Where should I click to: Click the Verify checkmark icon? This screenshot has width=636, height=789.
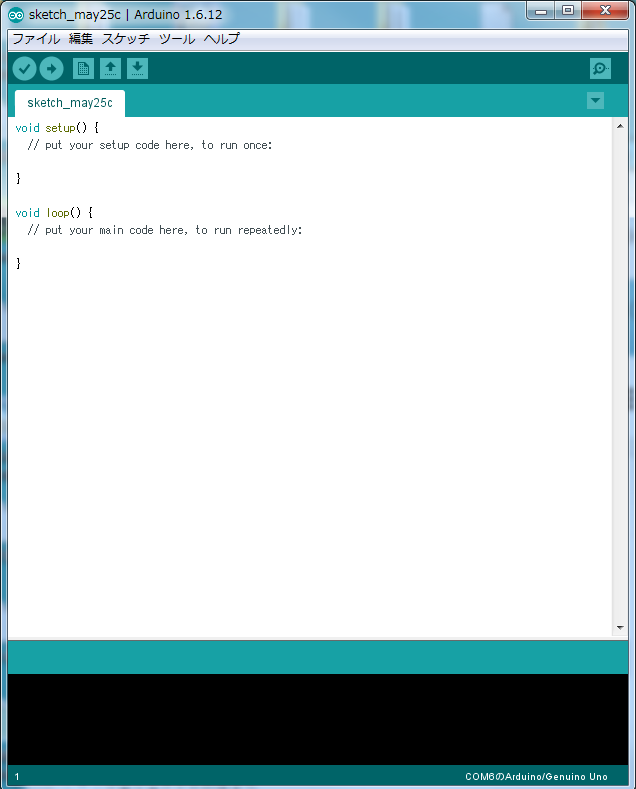[x=25, y=69]
